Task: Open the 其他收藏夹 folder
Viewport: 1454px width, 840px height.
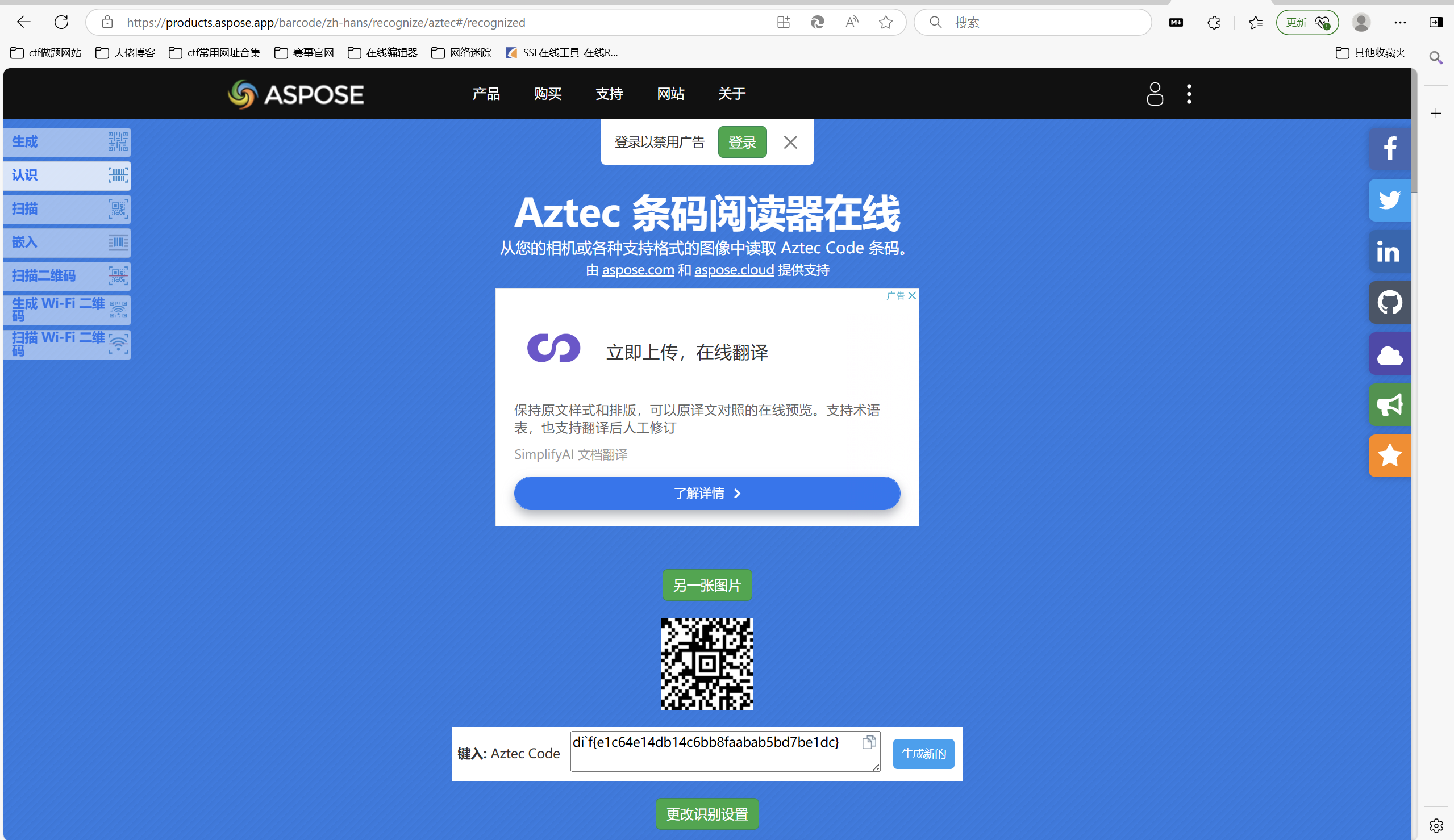Action: click(1370, 53)
